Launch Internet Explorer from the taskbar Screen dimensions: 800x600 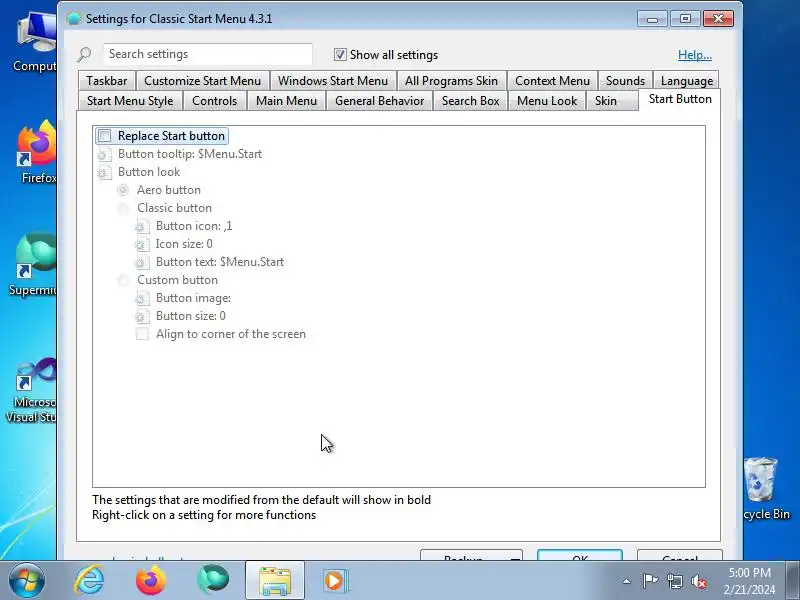89,581
